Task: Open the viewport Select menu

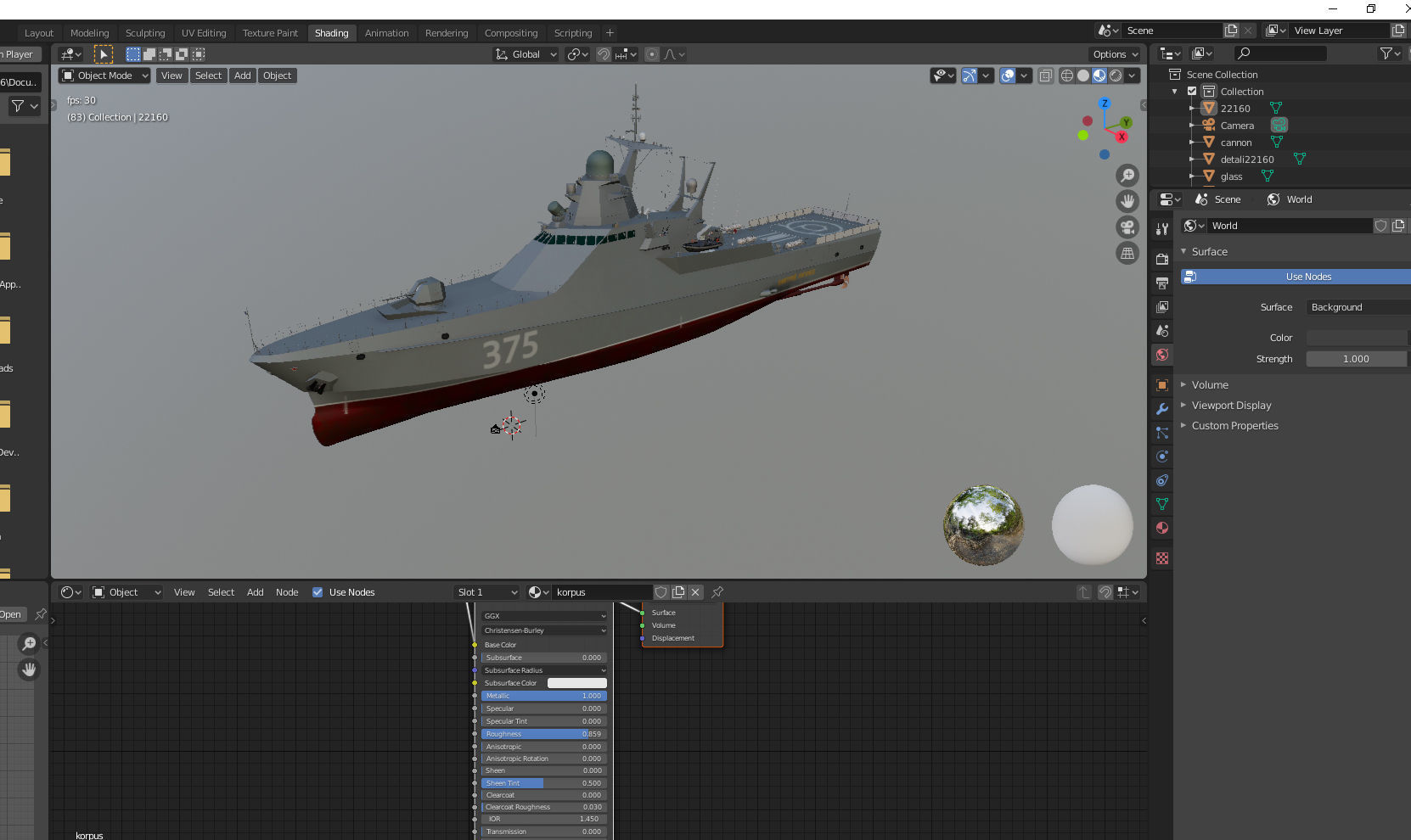Action: coord(208,76)
